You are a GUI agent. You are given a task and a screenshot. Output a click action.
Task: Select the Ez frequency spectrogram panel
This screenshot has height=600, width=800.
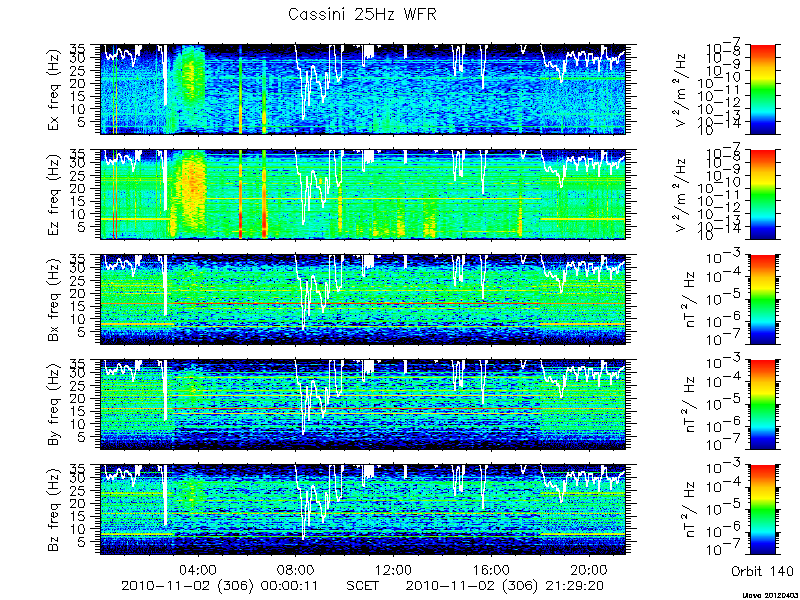(363, 194)
